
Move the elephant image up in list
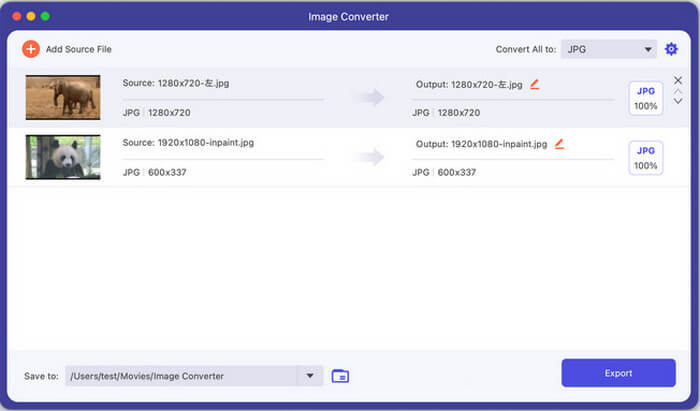(x=678, y=92)
